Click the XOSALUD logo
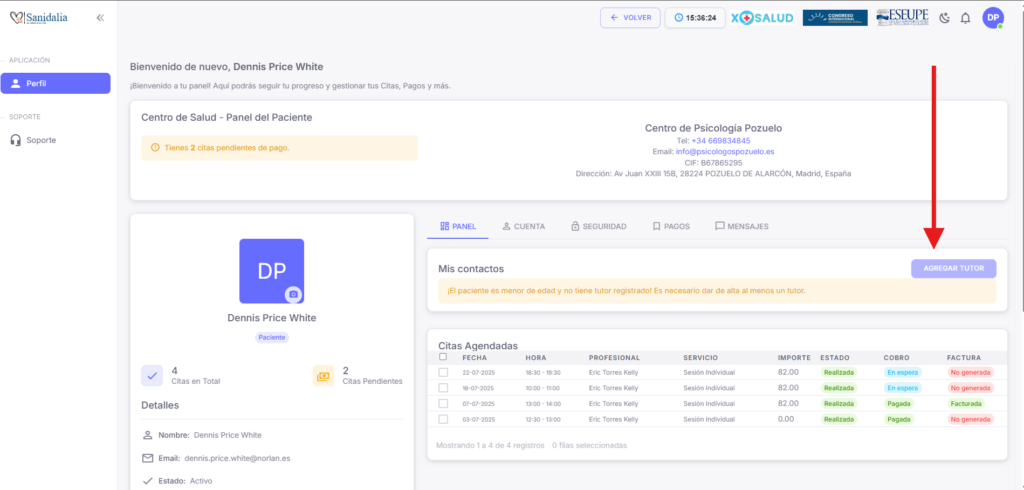 [x=762, y=18]
